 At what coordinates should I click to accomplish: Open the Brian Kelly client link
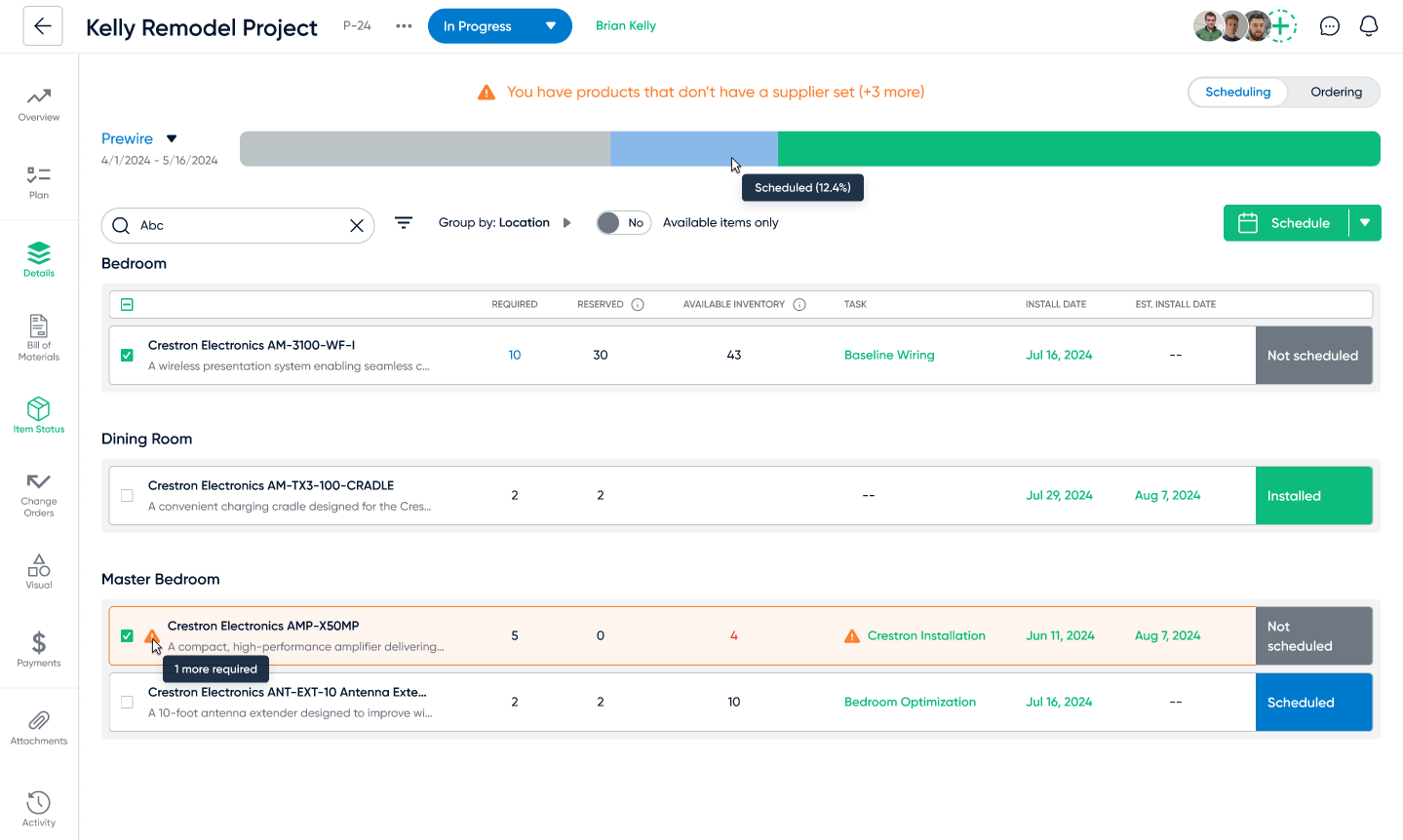point(626,26)
